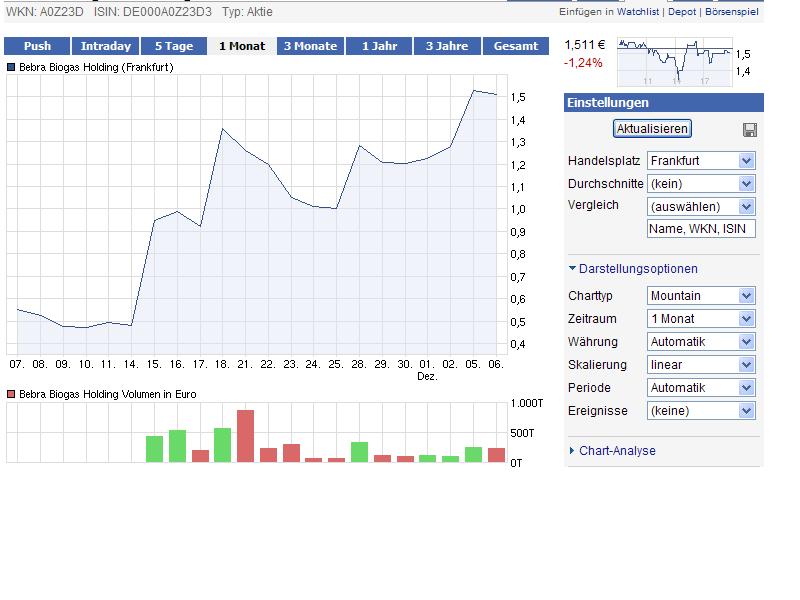Open the Periode Automatik dropdown

tap(701, 388)
